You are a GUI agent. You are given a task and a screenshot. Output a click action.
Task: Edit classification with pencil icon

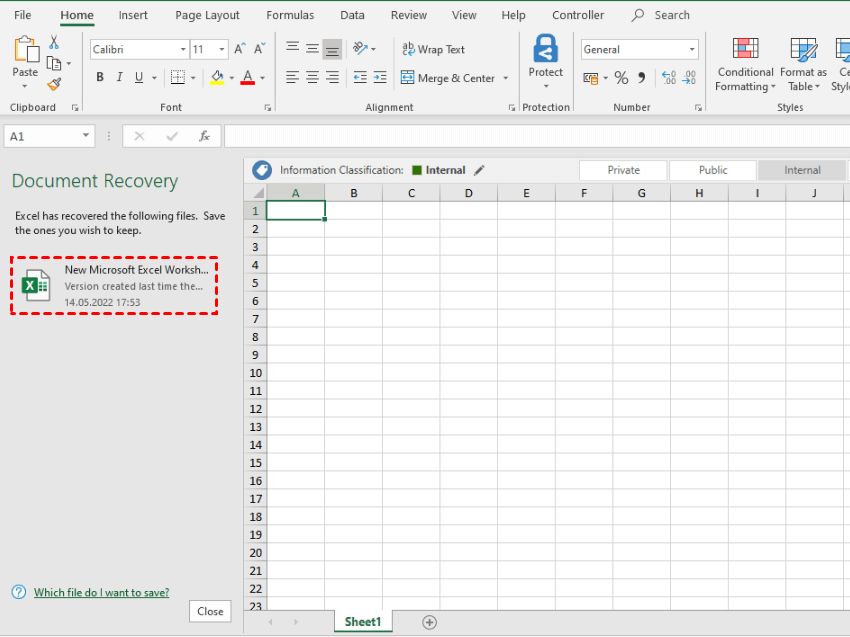click(479, 170)
